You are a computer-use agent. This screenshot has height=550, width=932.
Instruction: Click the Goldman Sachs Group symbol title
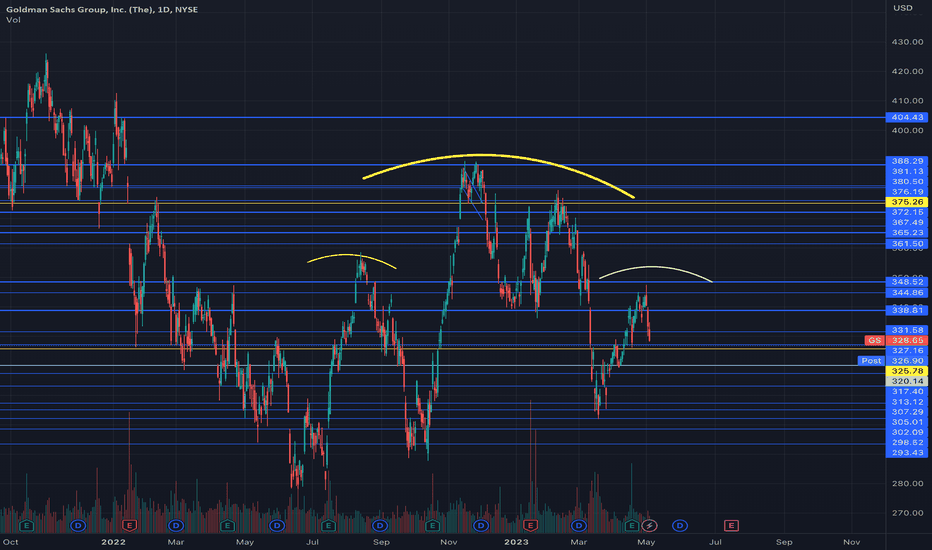tap(102, 10)
